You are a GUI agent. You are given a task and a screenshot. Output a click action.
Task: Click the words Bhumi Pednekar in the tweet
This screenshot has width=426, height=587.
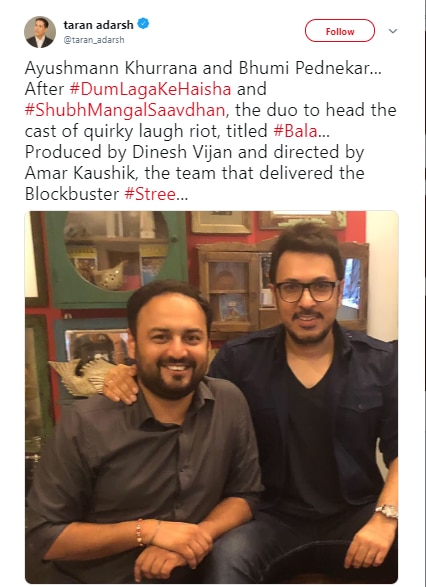click(x=304, y=69)
